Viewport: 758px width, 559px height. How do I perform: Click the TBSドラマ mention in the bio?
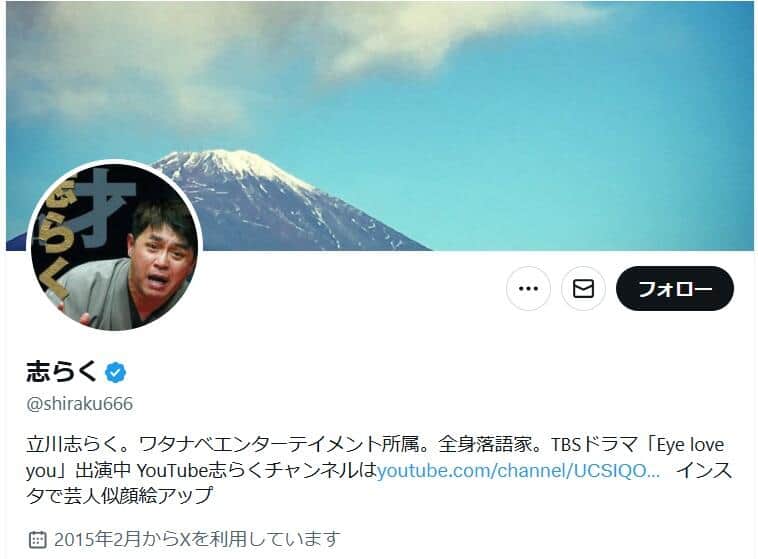click(594, 444)
